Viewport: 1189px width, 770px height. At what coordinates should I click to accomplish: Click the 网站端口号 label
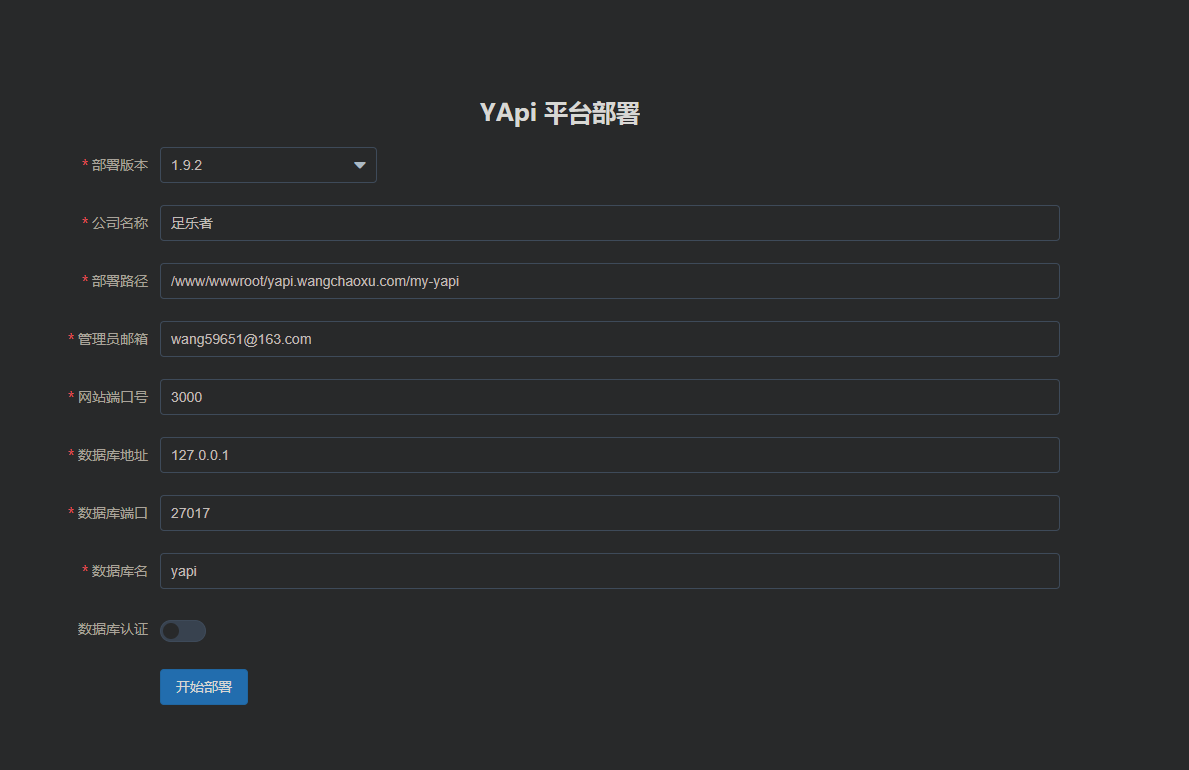pyautogui.click(x=113, y=397)
